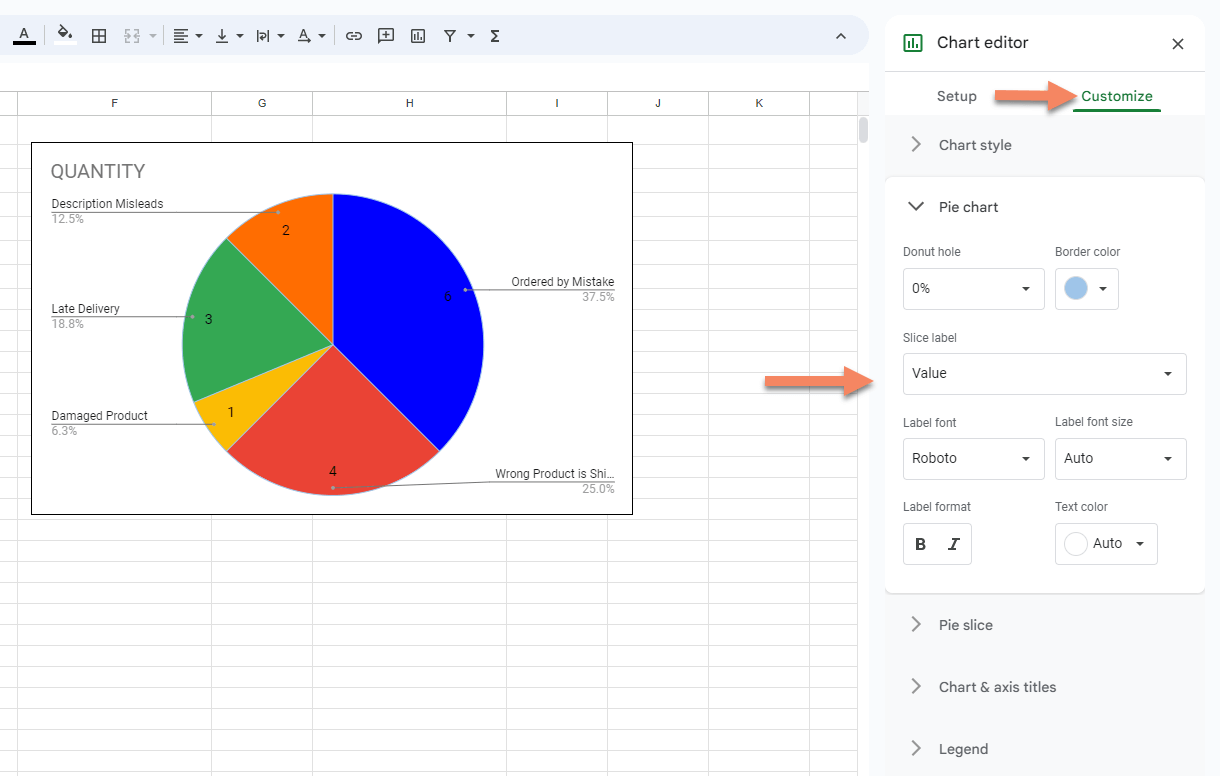Change the Border color swatch
Image resolution: width=1220 pixels, height=776 pixels.
(1086, 288)
